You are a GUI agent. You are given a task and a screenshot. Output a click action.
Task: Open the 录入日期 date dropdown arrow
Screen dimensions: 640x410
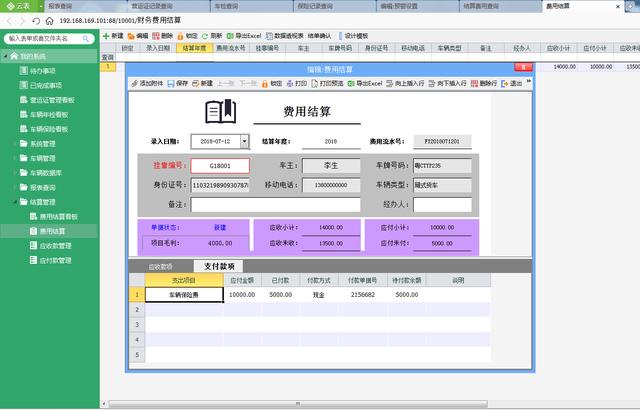point(243,142)
